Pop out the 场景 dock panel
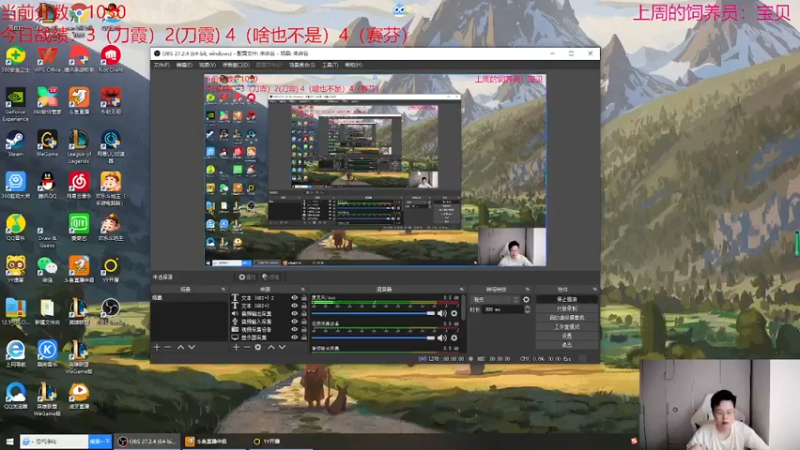 (x=223, y=289)
